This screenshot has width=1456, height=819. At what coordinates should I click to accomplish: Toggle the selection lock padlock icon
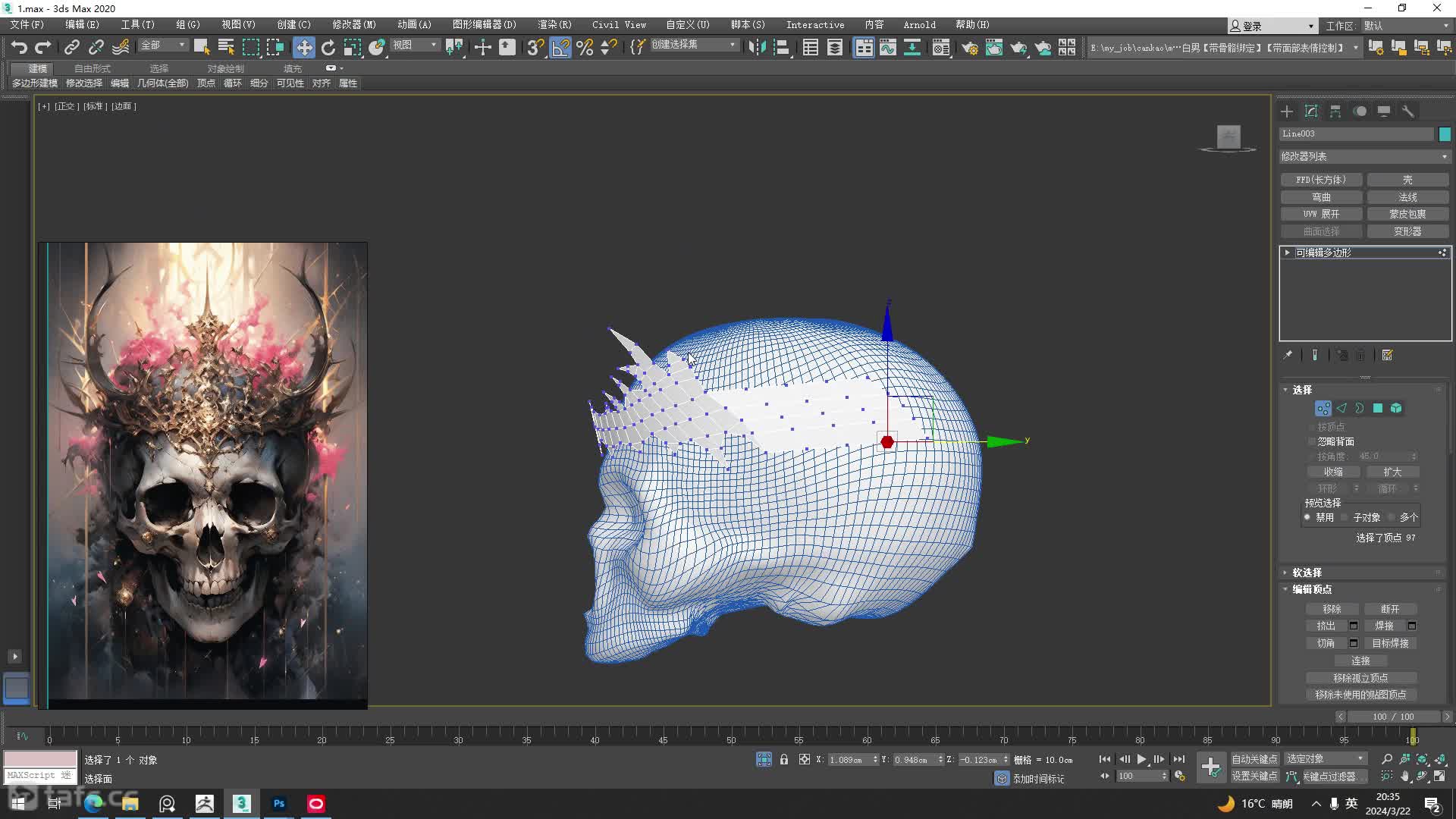(784, 759)
